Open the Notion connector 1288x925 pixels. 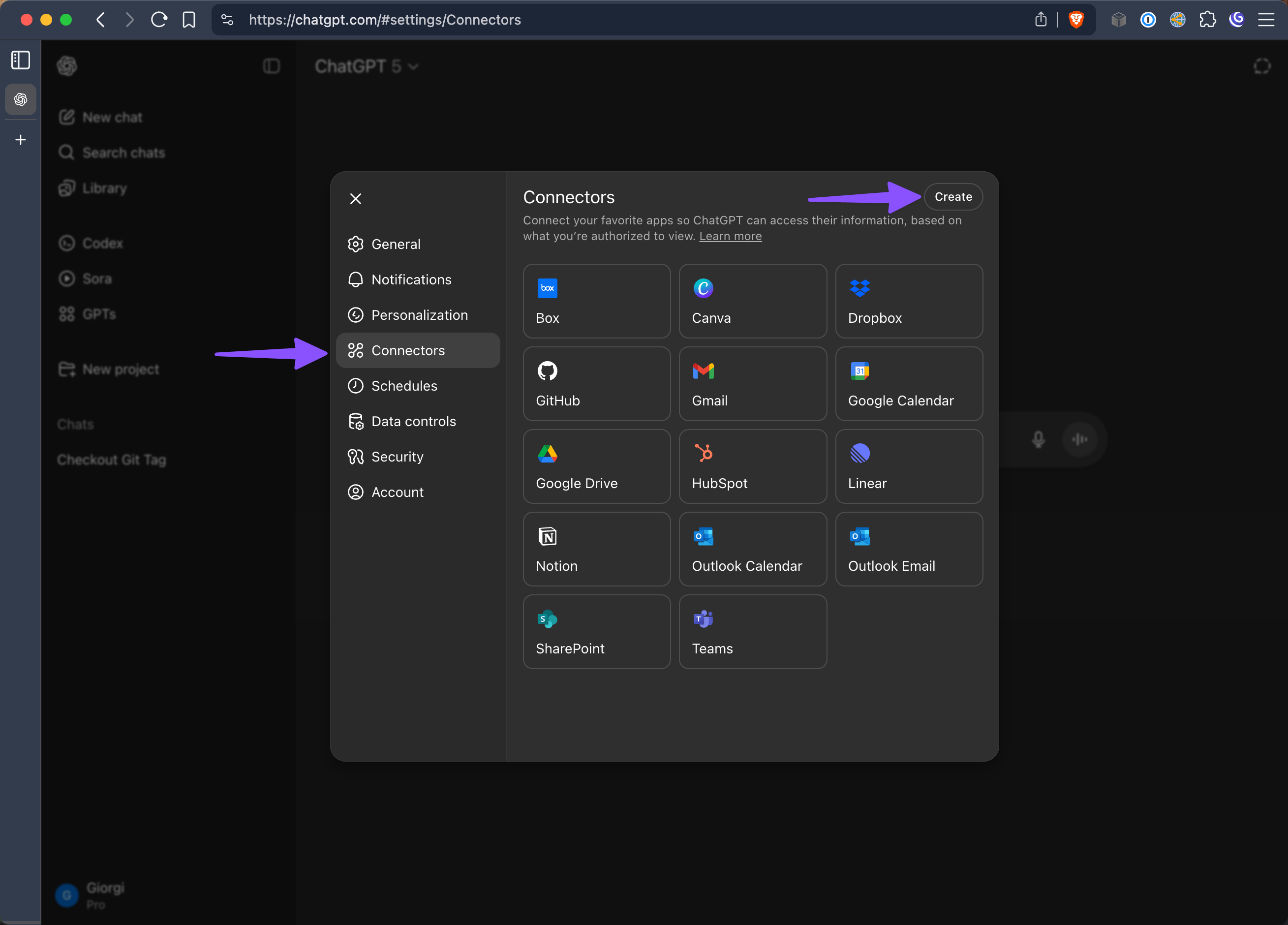[596, 549]
